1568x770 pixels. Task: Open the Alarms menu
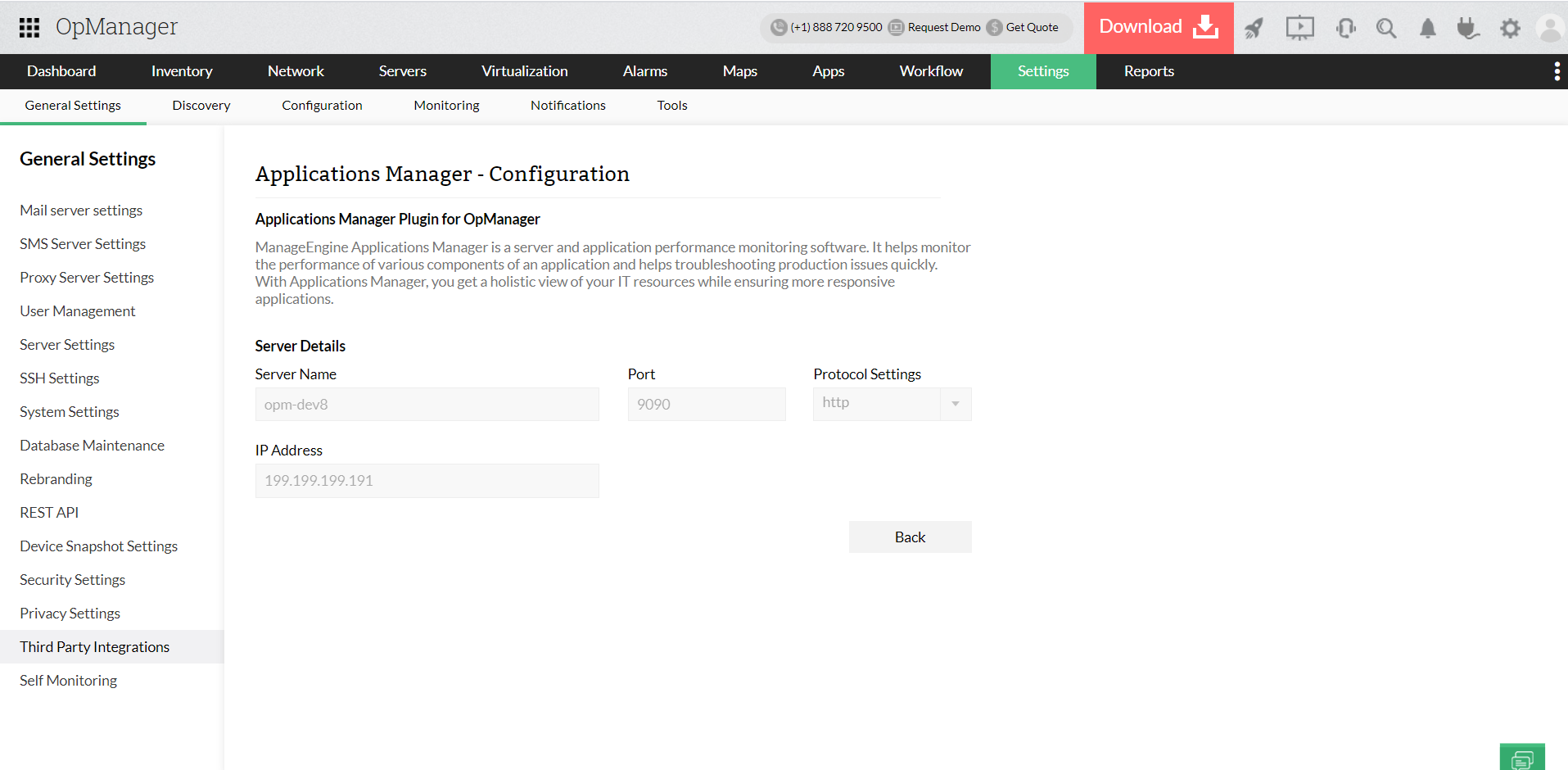point(645,72)
